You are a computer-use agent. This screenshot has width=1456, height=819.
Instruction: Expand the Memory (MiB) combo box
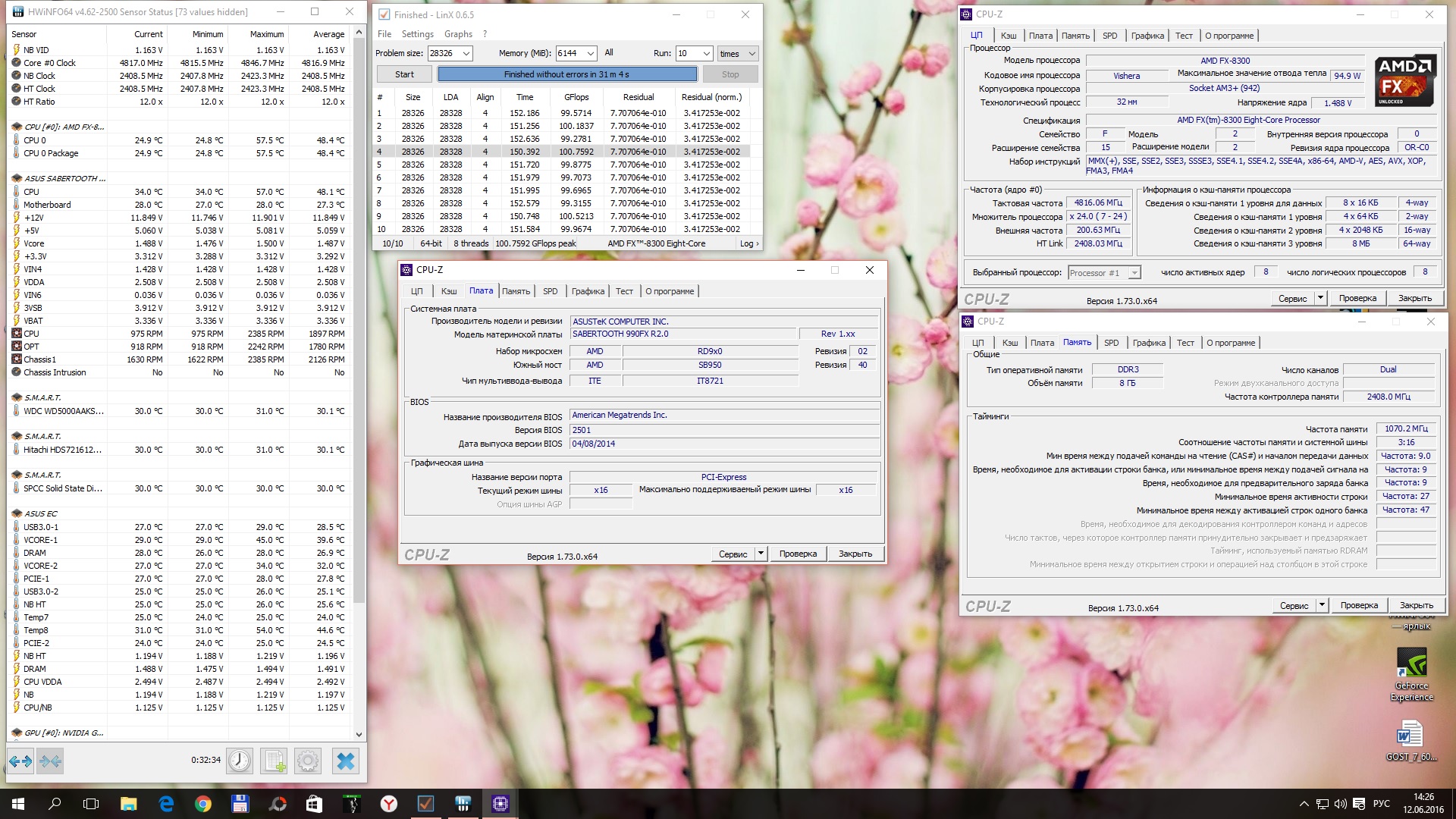pos(590,54)
